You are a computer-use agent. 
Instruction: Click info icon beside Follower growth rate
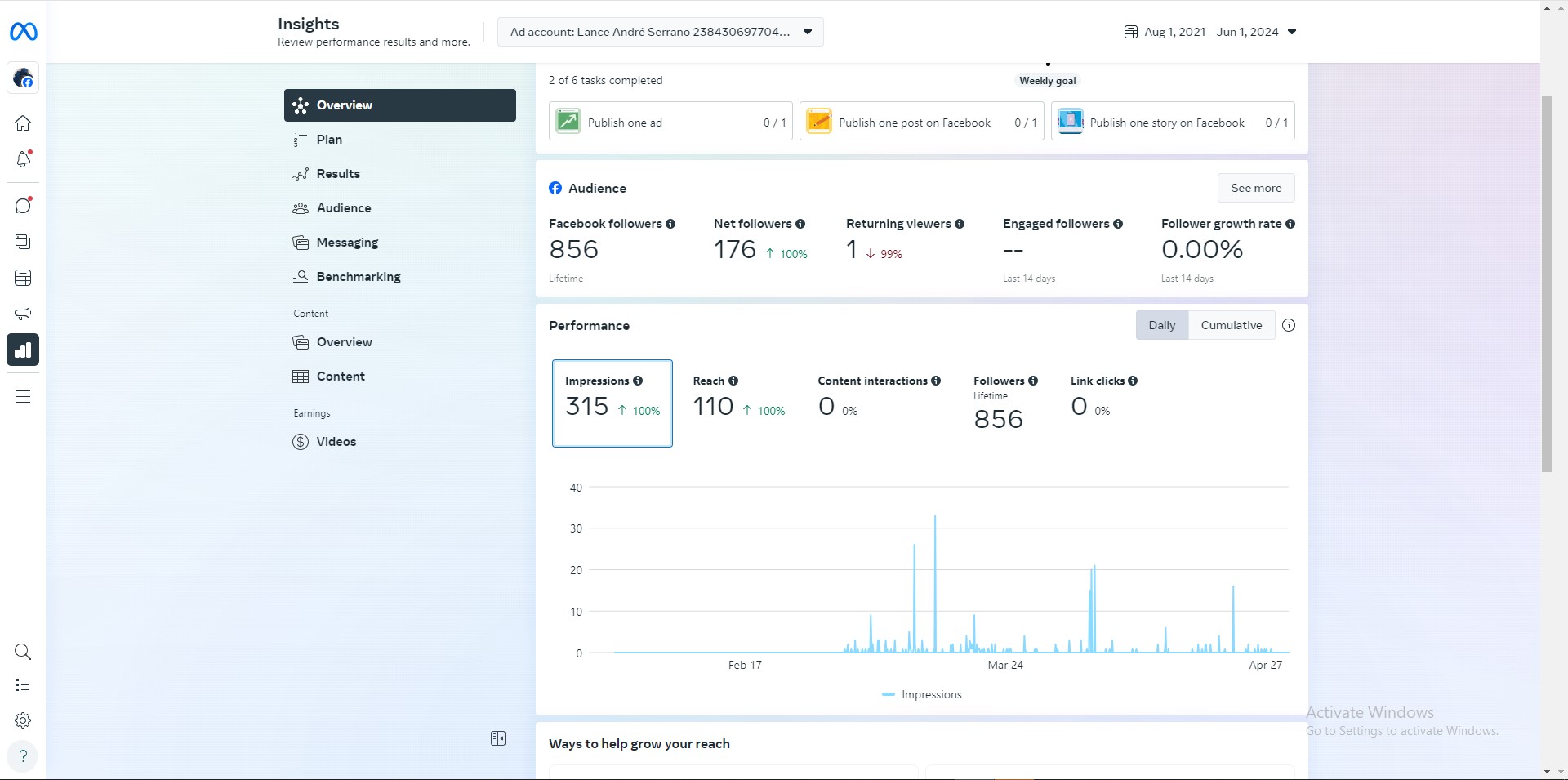click(1290, 224)
